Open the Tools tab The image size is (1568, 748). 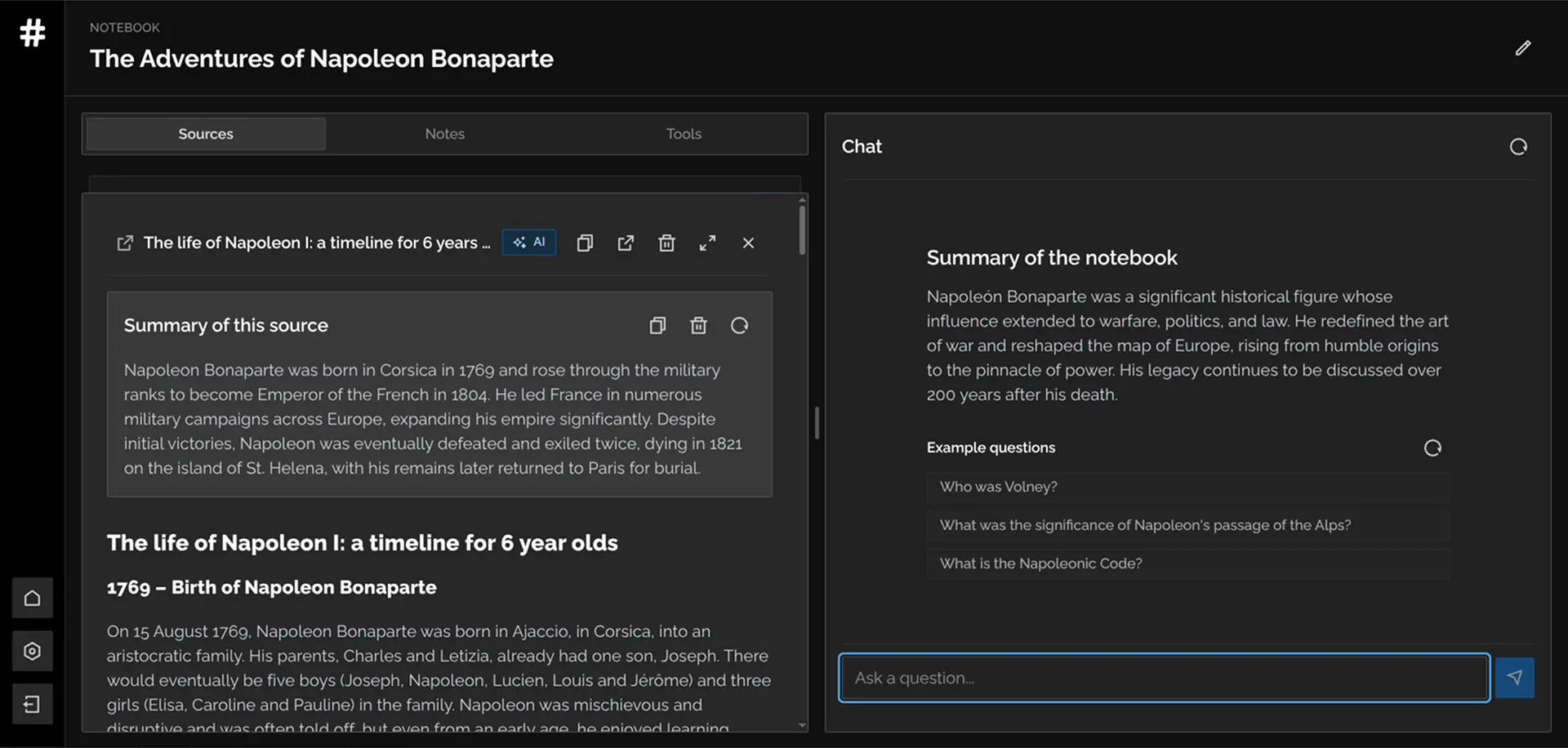point(683,133)
